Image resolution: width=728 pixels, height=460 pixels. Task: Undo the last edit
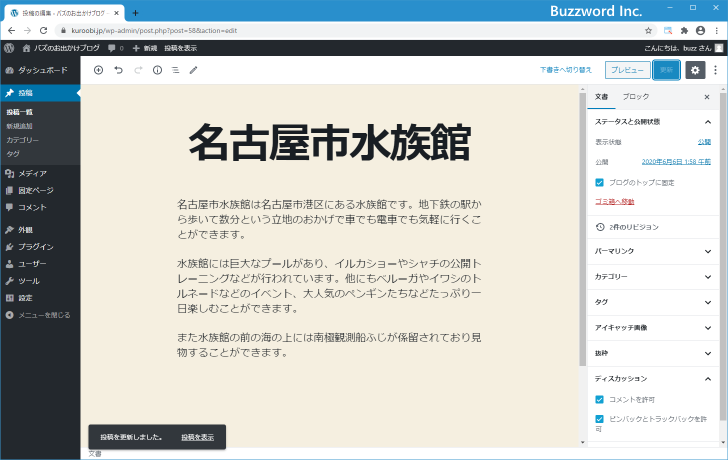point(118,70)
